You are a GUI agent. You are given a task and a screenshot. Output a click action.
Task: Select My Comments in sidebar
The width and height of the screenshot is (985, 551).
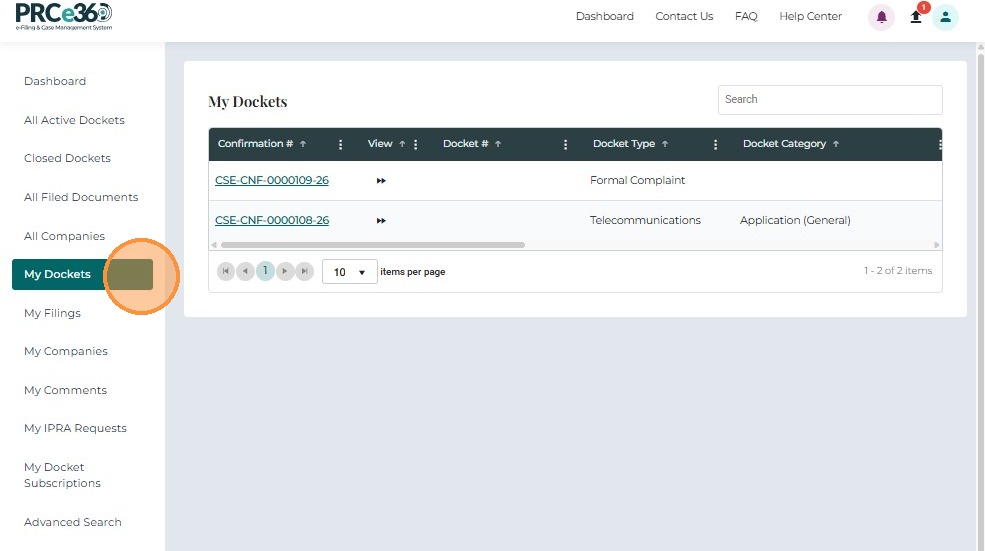click(65, 390)
